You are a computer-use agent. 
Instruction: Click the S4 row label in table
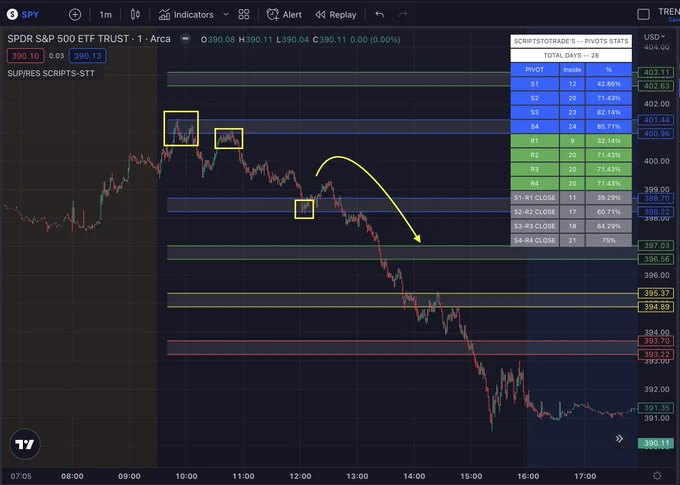(x=534, y=126)
